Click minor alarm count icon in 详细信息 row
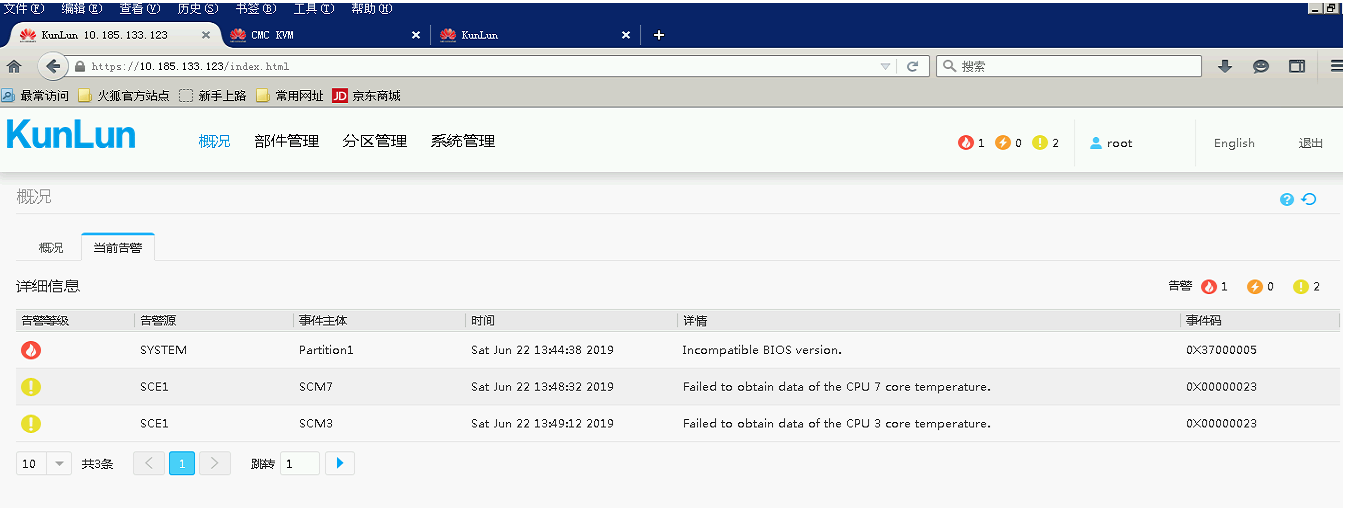Screen dimensions: 1354x508 (1301, 287)
